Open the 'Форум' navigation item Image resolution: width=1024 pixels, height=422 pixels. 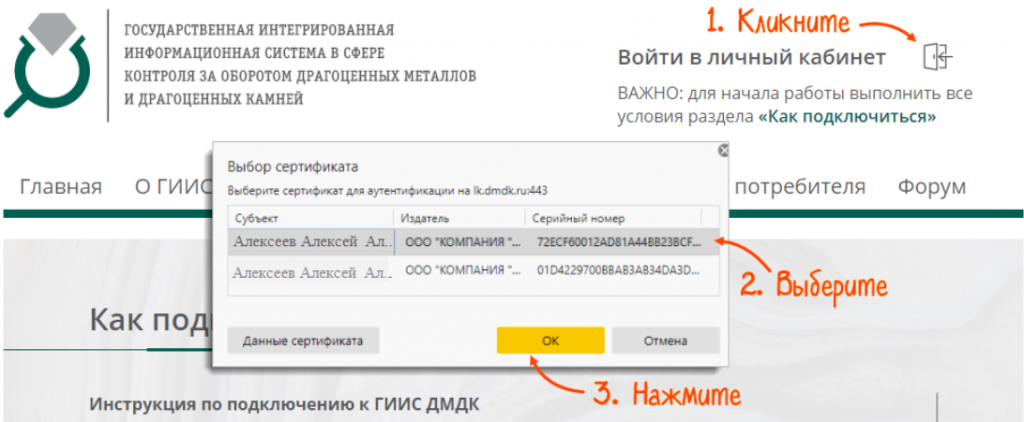[x=931, y=187]
